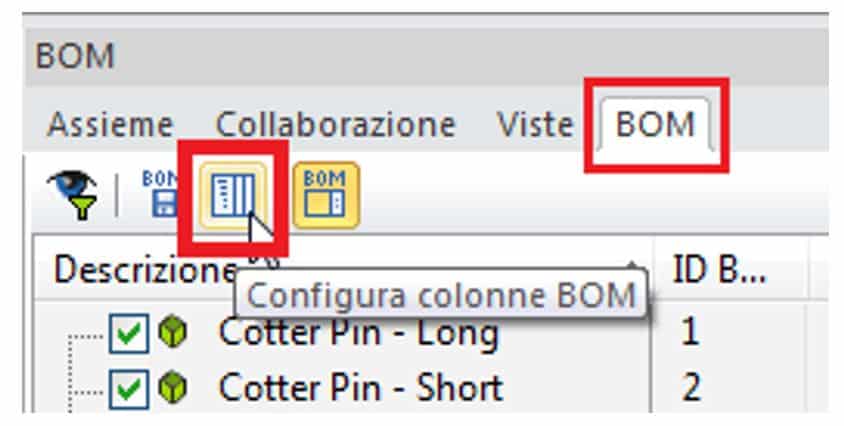Select the BOM tab

[x=655, y=125]
